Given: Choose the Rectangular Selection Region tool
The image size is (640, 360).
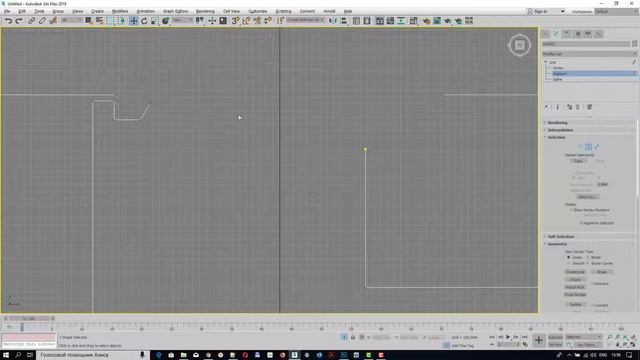Looking at the screenshot, I should [111, 20].
